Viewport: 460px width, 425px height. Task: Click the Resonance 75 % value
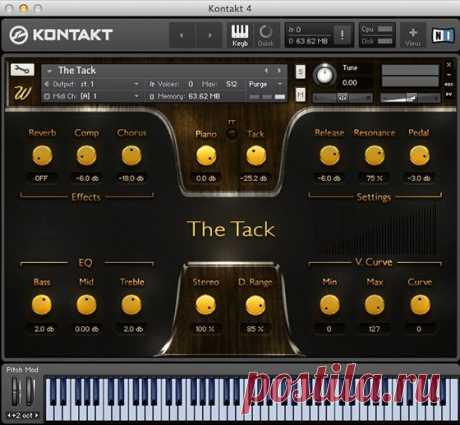pyautogui.click(x=374, y=178)
